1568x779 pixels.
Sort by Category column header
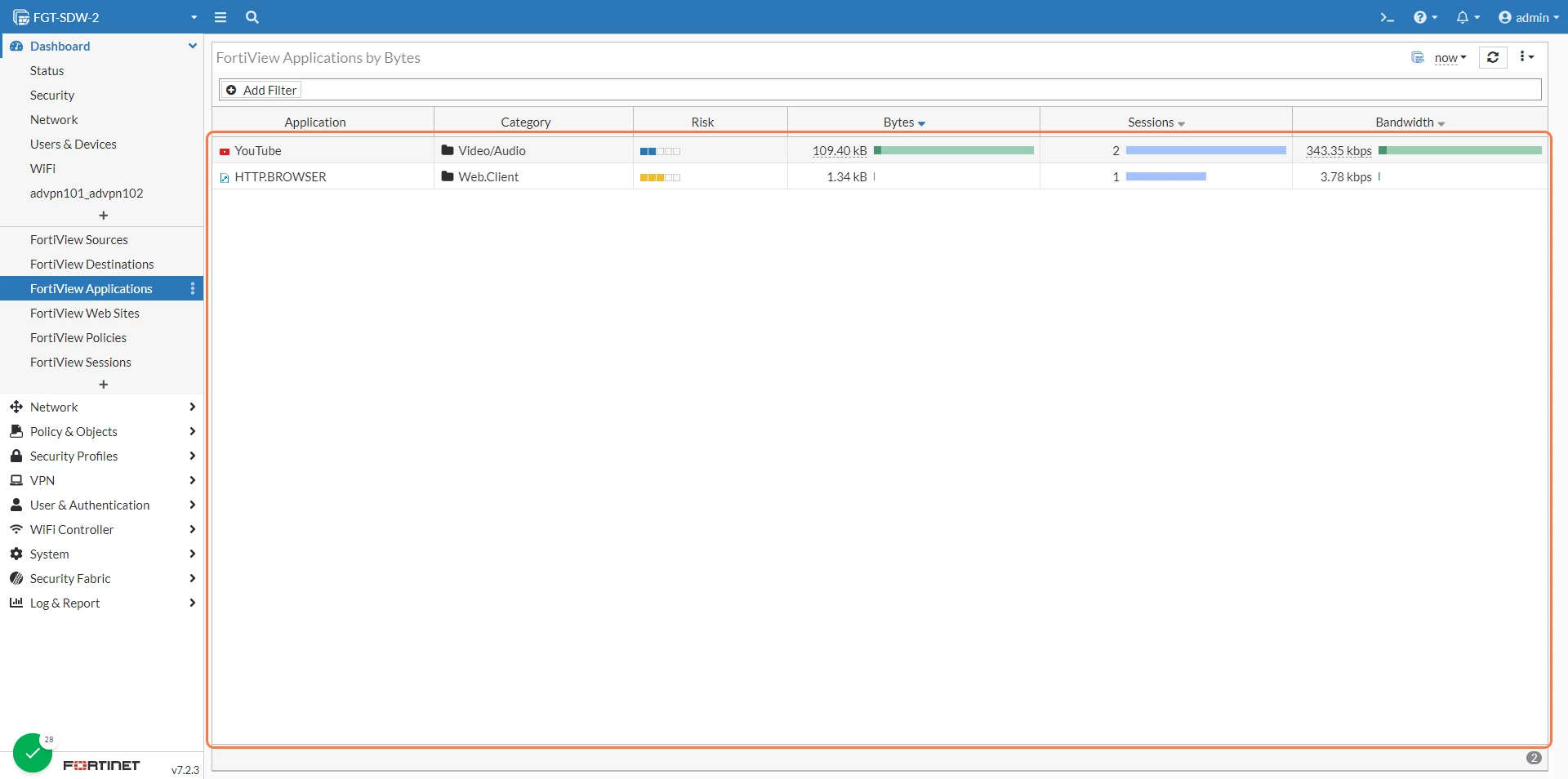(526, 122)
